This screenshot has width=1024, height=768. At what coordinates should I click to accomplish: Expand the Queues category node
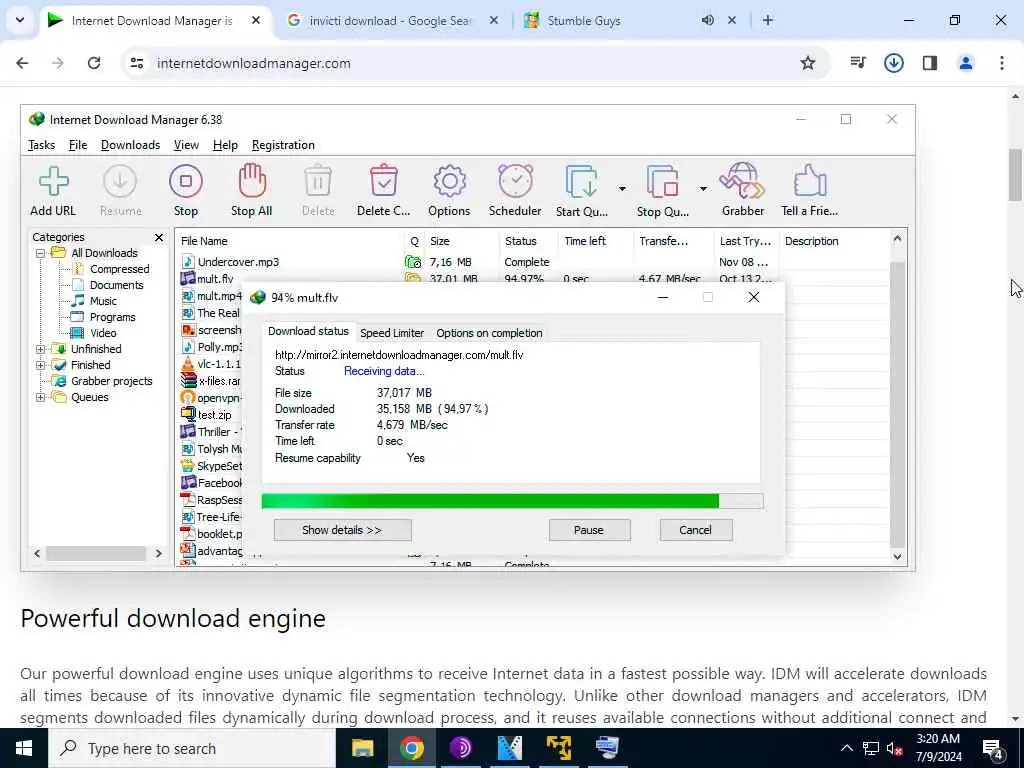pos(40,397)
